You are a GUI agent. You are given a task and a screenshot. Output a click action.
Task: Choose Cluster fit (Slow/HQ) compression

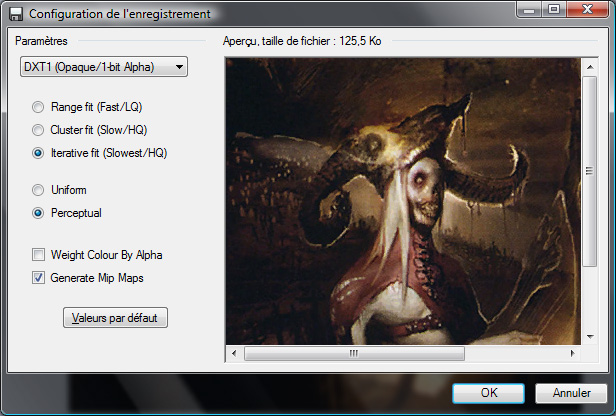(x=38, y=129)
